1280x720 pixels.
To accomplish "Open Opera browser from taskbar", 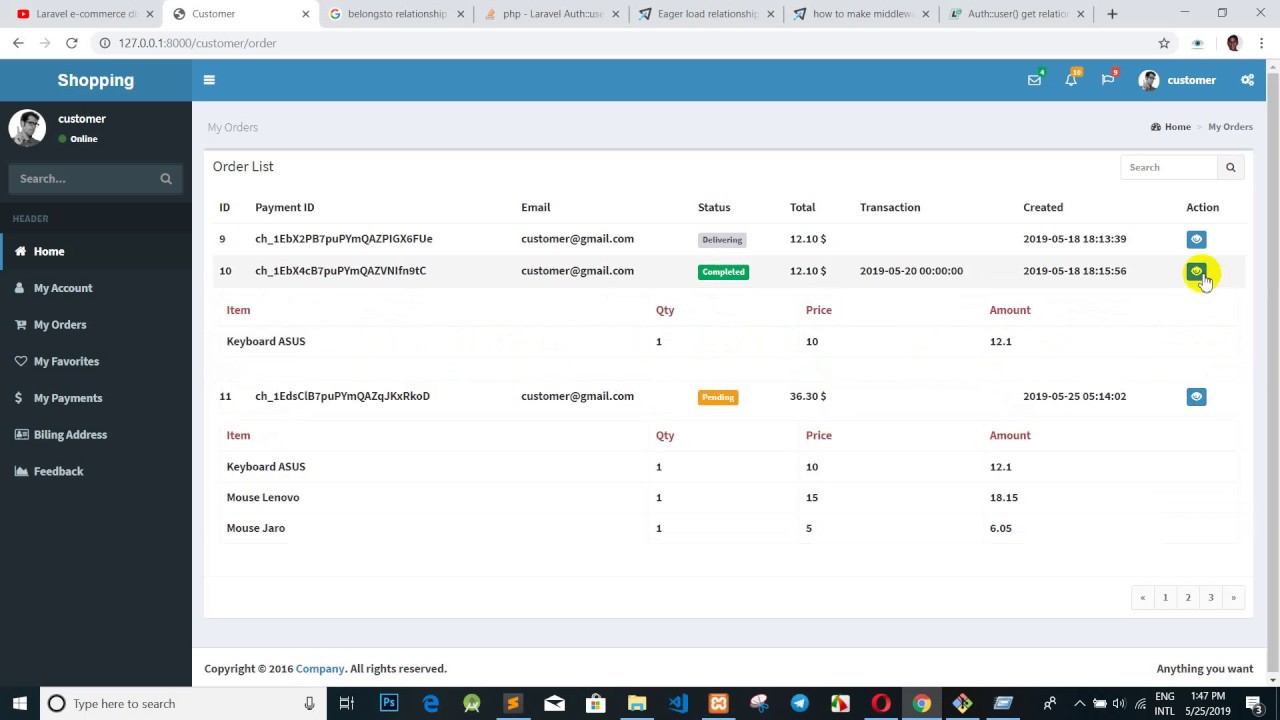I will pyautogui.click(x=881, y=704).
